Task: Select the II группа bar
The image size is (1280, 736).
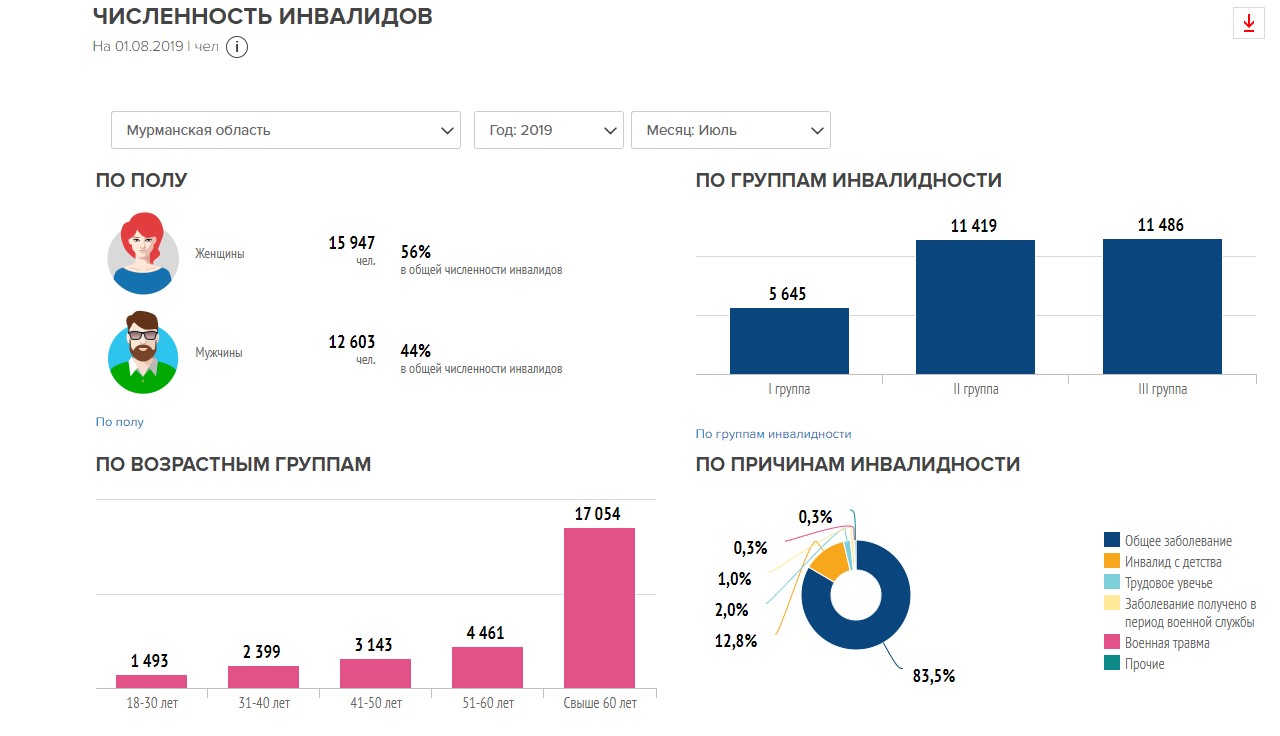Action: click(x=975, y=308)
